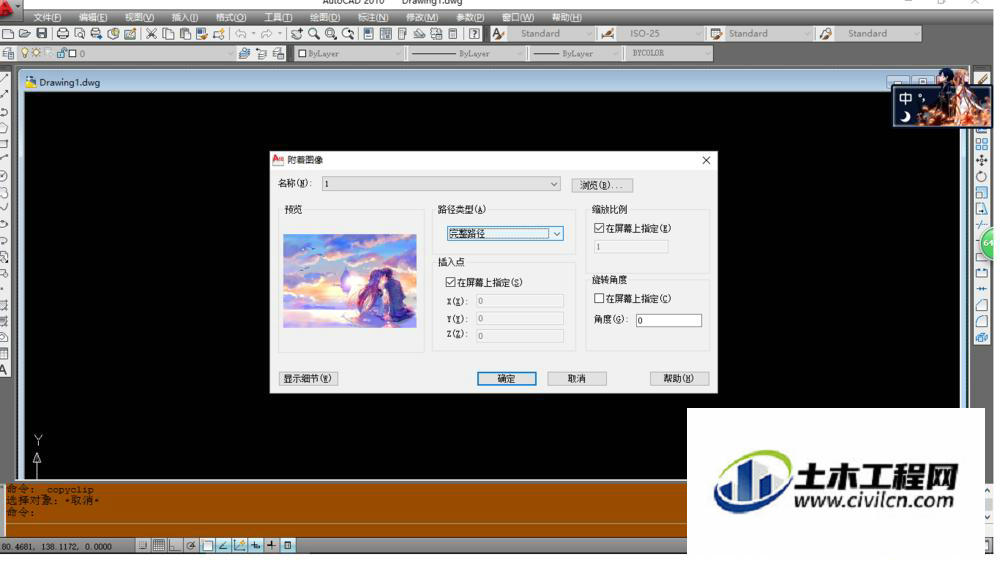
Task: Open the 视图(V) menu
Action: [x=139, y=17]
